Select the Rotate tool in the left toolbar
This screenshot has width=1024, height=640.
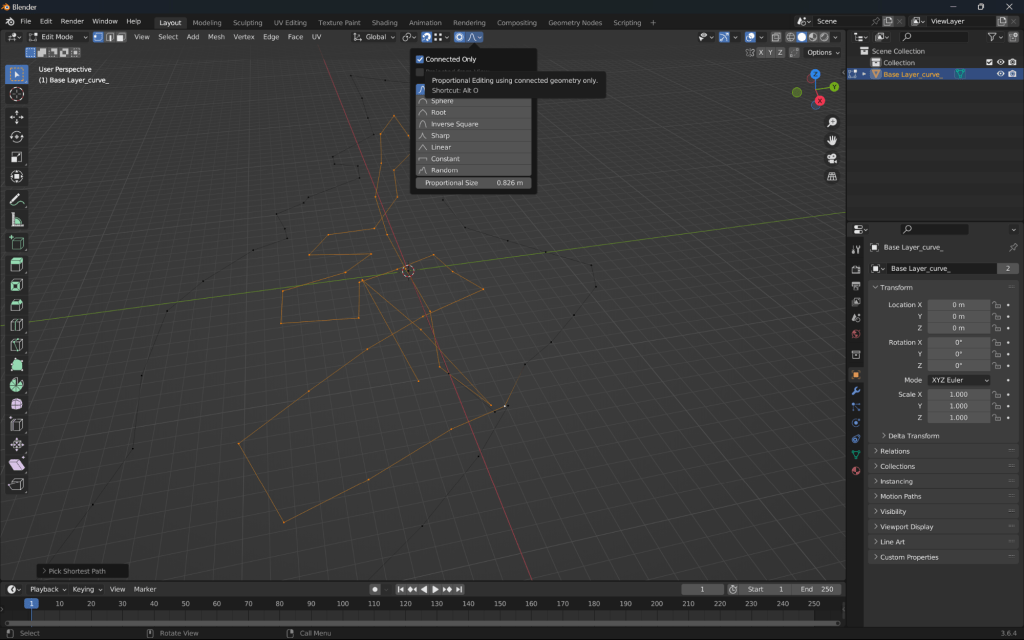click(x=17, y=136)
